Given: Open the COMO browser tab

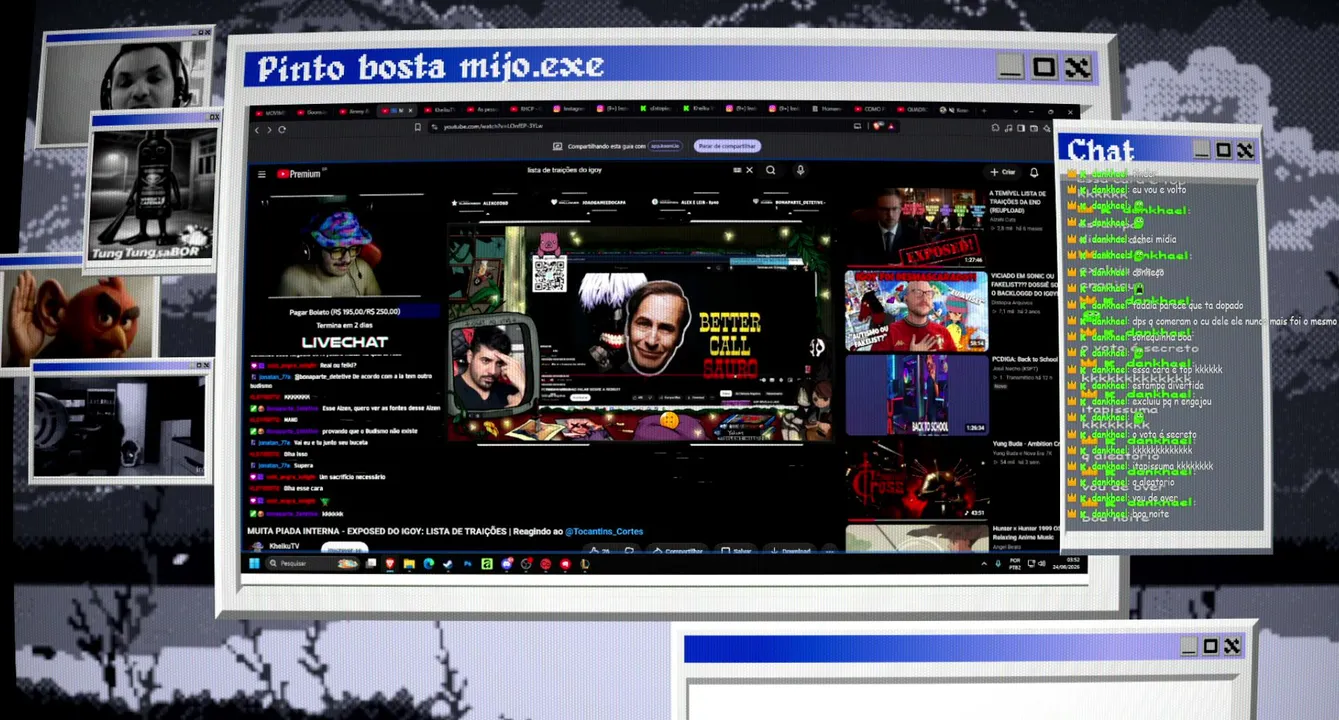Looking at the screenshot, I should [x=871, y=109].
